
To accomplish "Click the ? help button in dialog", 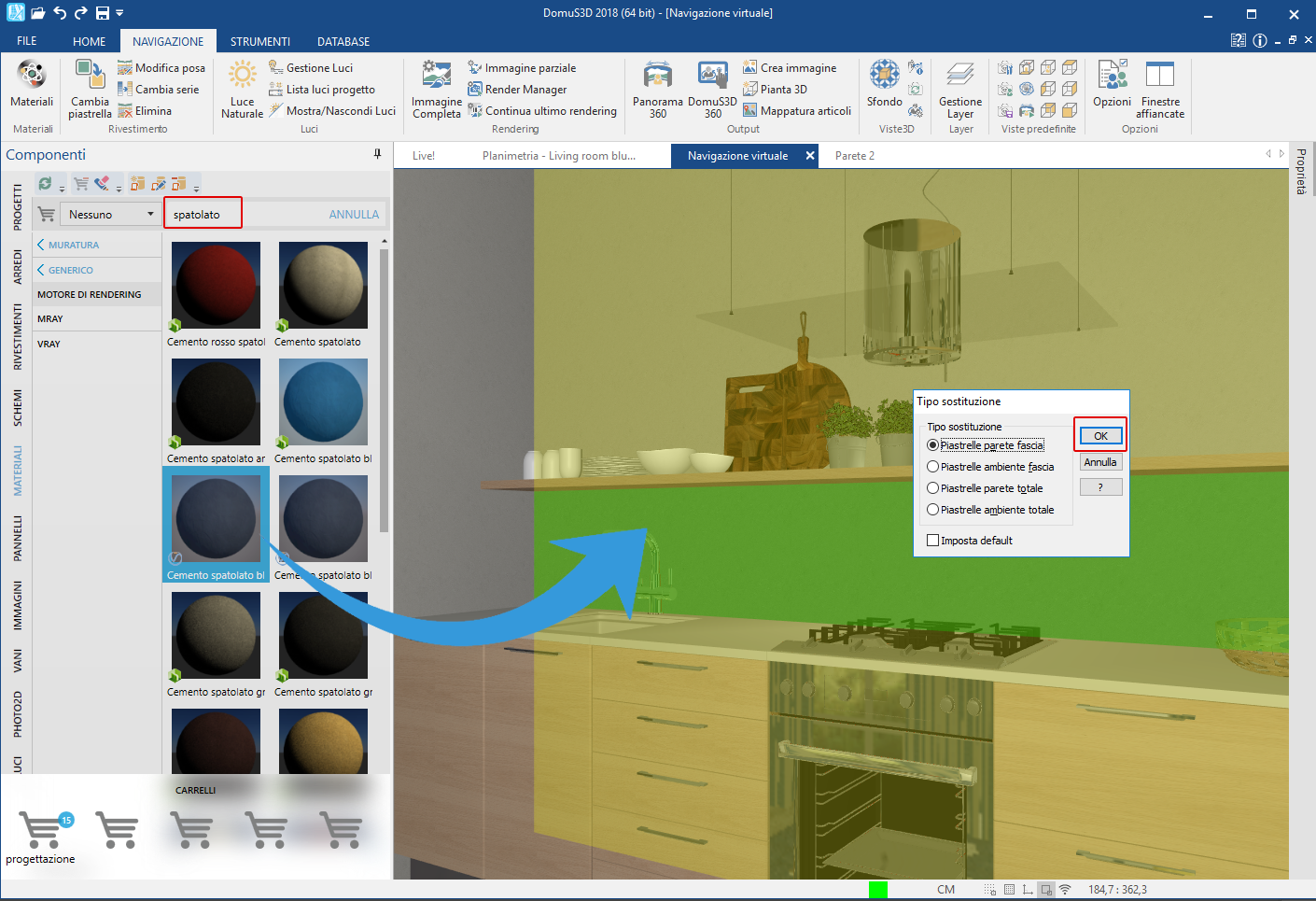I will coord(1100,487).
